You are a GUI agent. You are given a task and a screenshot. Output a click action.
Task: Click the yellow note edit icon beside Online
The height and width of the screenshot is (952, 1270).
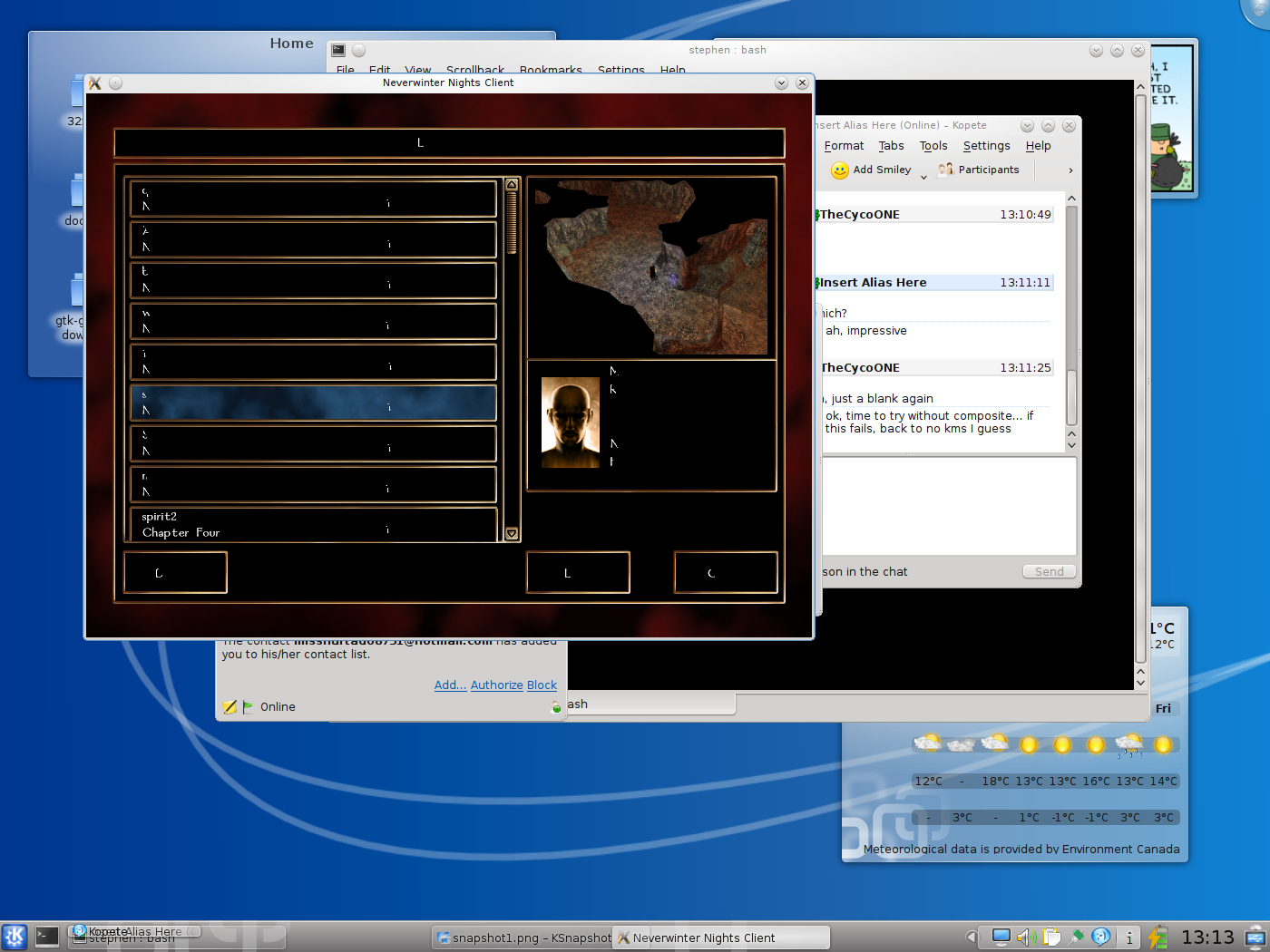(x=230, y=707)
